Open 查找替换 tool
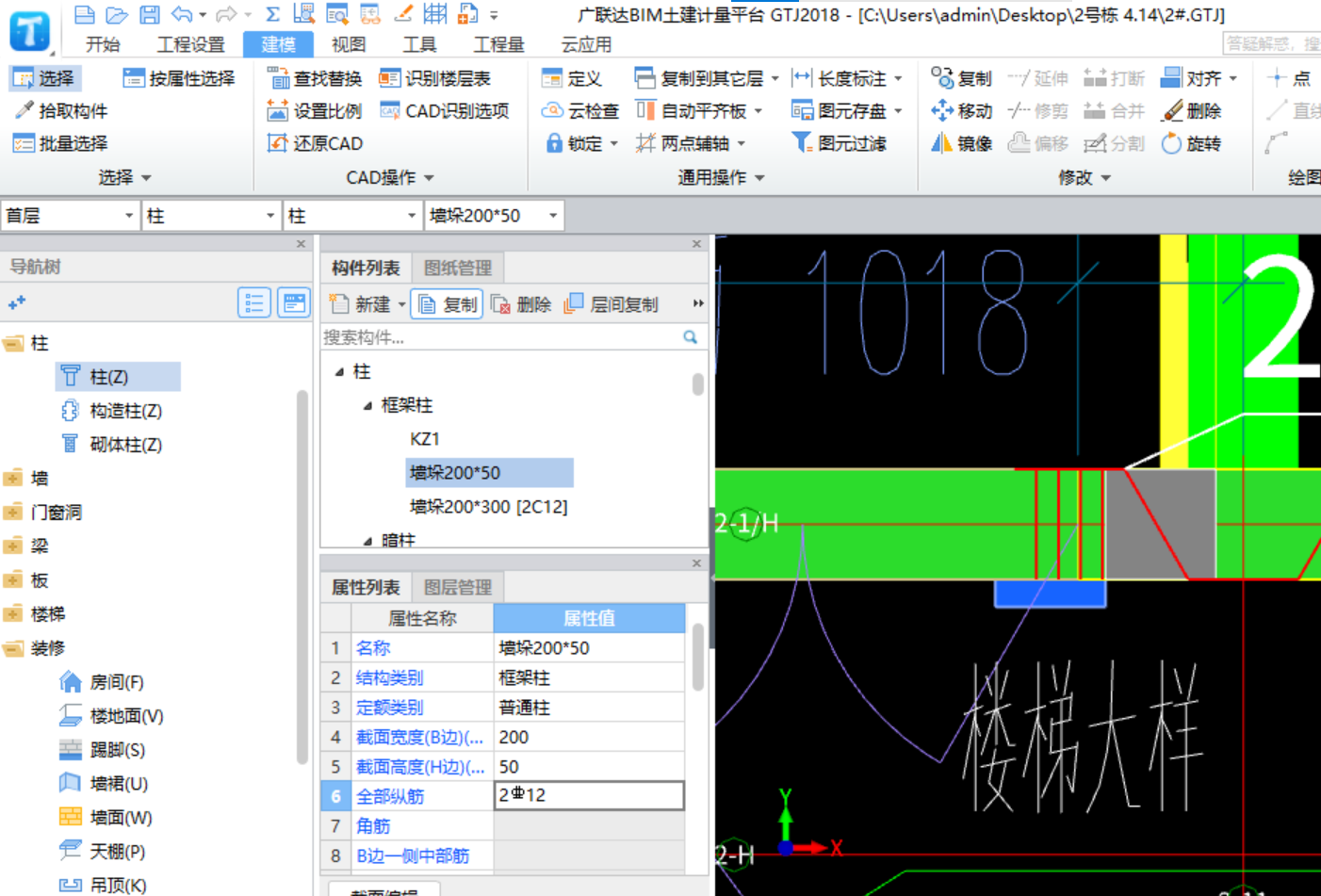This screenshot has width=1321, height=896. pyautogui.click(x=315, y=78)
